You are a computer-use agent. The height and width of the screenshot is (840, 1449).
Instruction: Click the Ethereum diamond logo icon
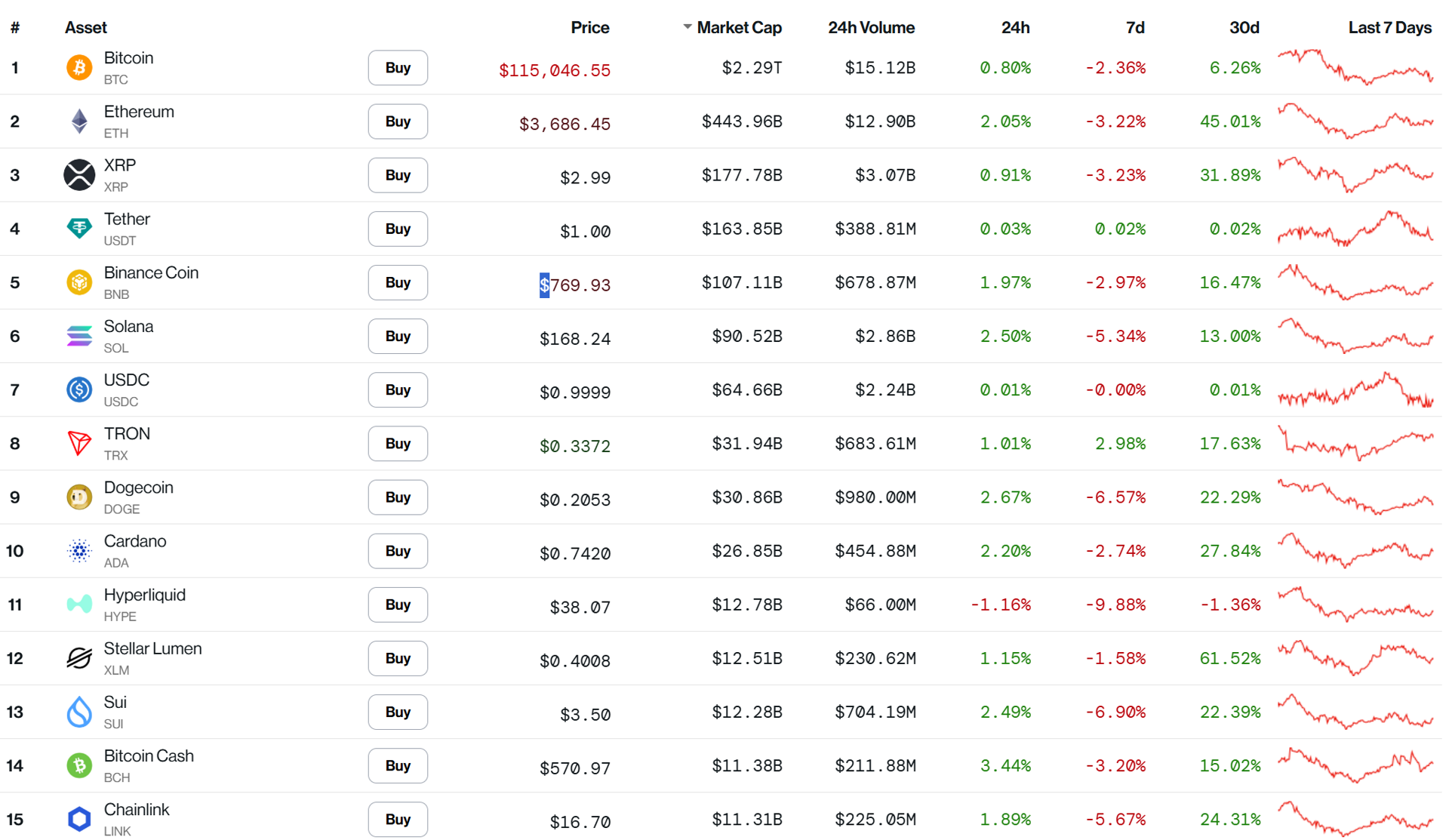tap(79, 122)
